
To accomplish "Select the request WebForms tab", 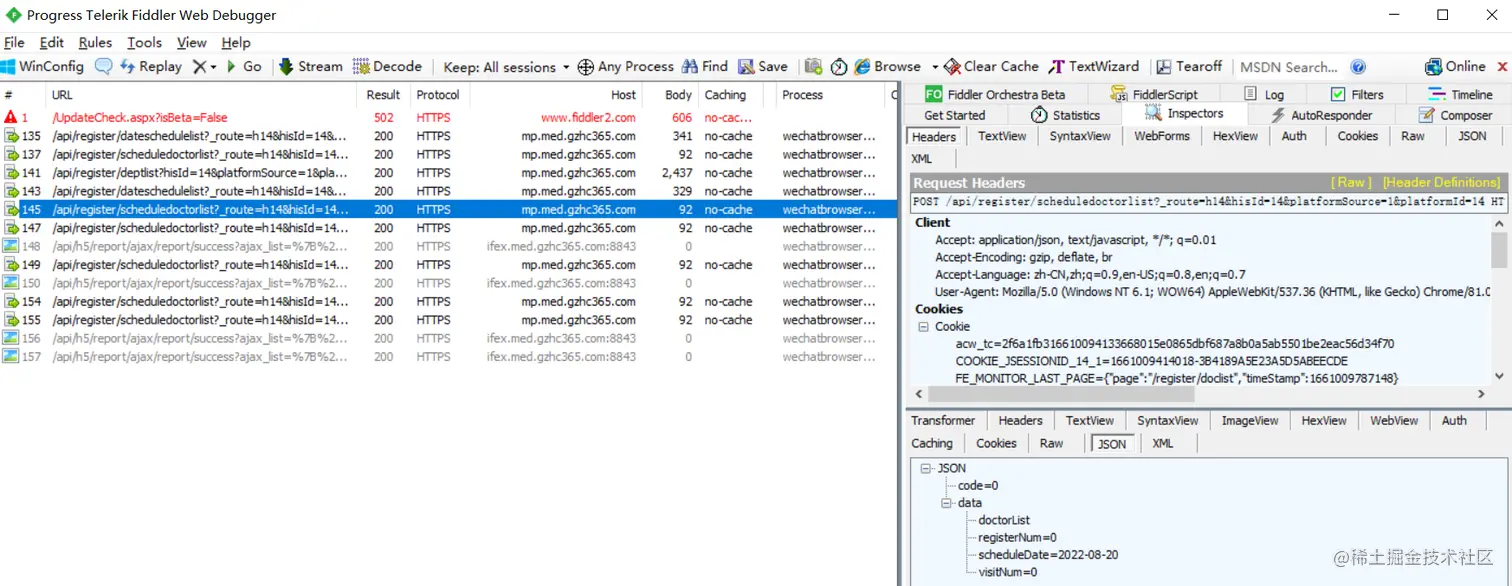I will [x=1162, y=136].
